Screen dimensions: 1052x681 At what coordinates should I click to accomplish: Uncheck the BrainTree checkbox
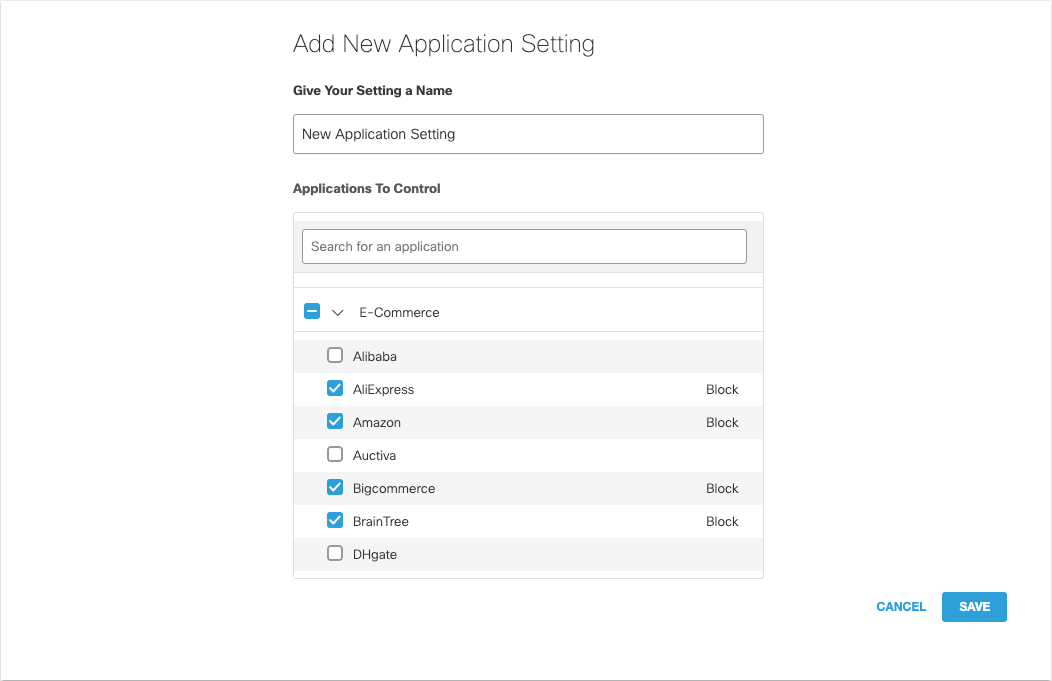click(x=335, y=520)
